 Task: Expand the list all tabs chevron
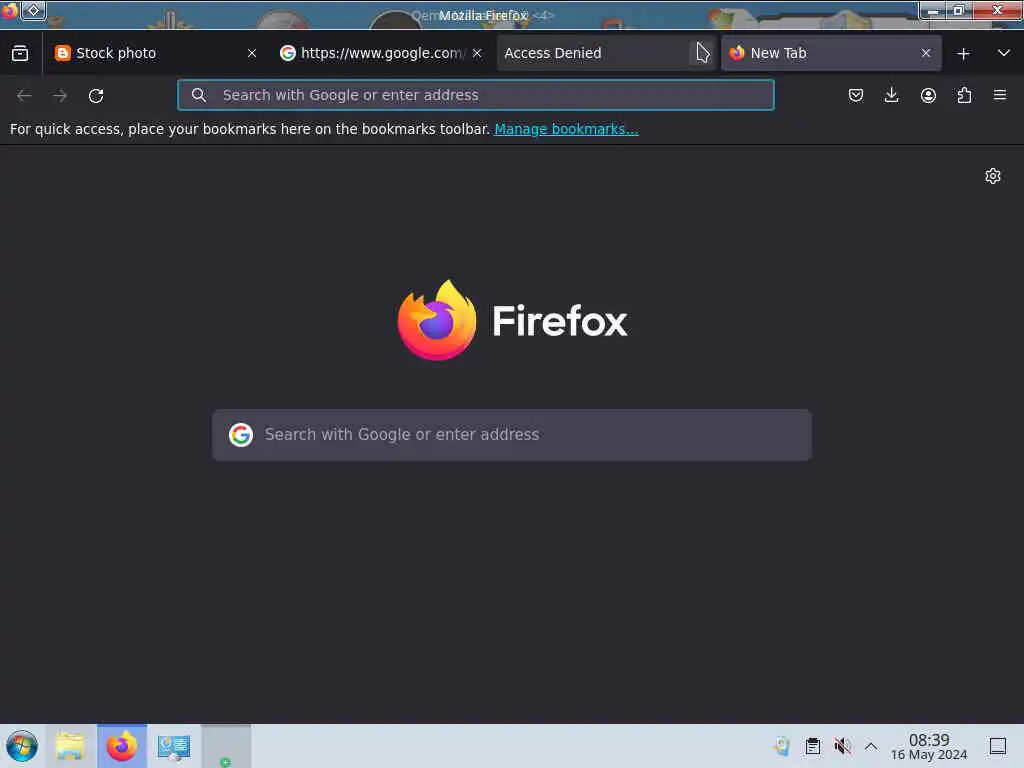1004,54
